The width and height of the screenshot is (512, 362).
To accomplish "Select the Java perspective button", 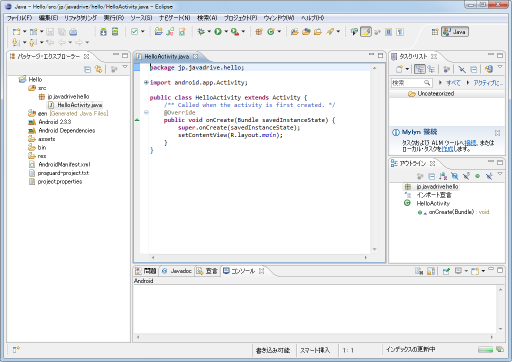I will 455,32.
